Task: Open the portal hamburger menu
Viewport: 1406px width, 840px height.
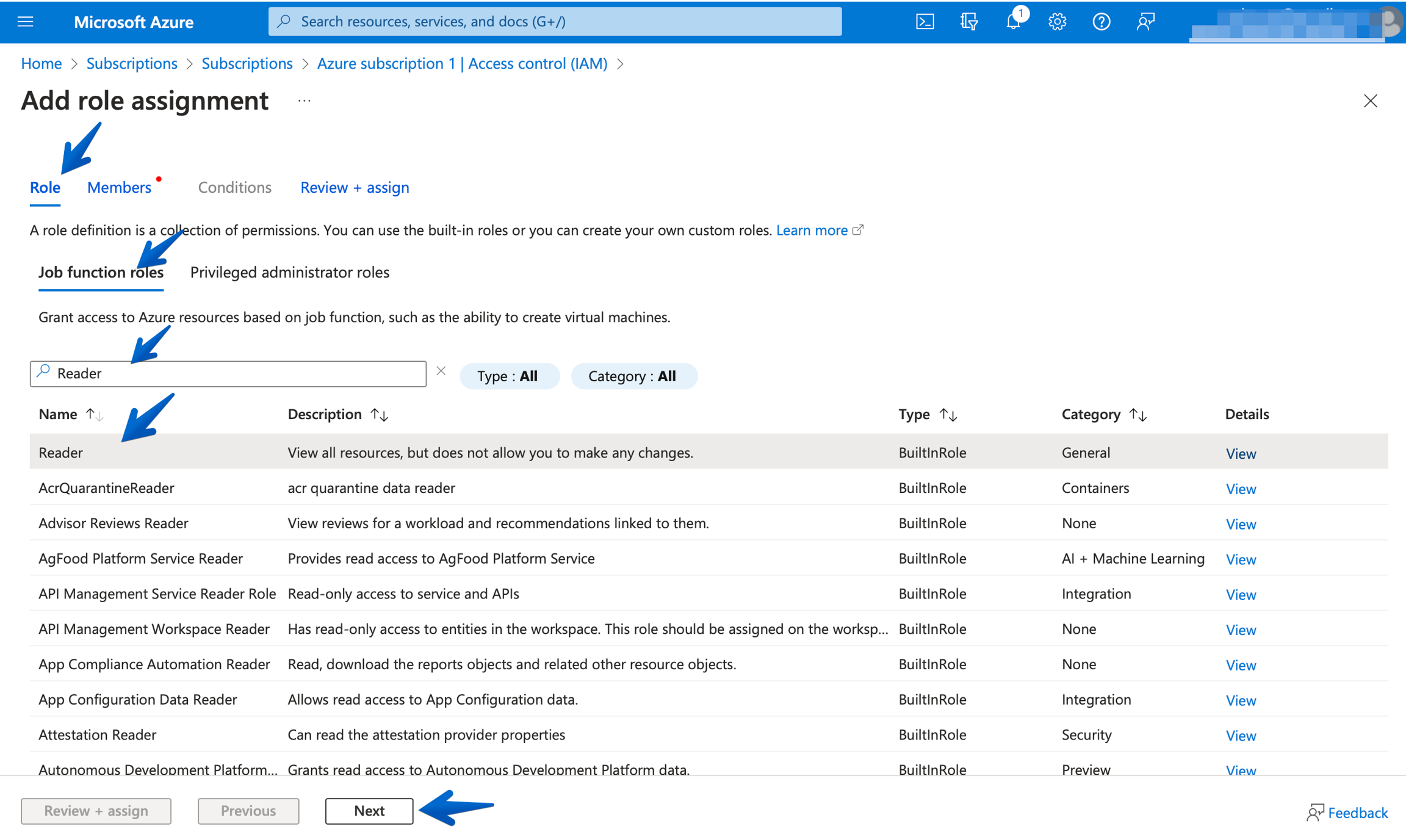Action: tap(26, 22)
